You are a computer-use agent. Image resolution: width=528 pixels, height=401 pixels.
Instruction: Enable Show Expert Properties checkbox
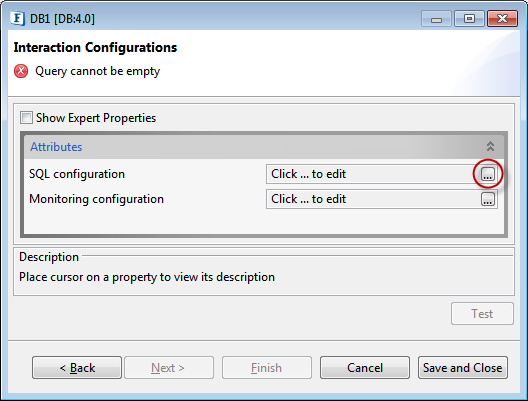26,118
